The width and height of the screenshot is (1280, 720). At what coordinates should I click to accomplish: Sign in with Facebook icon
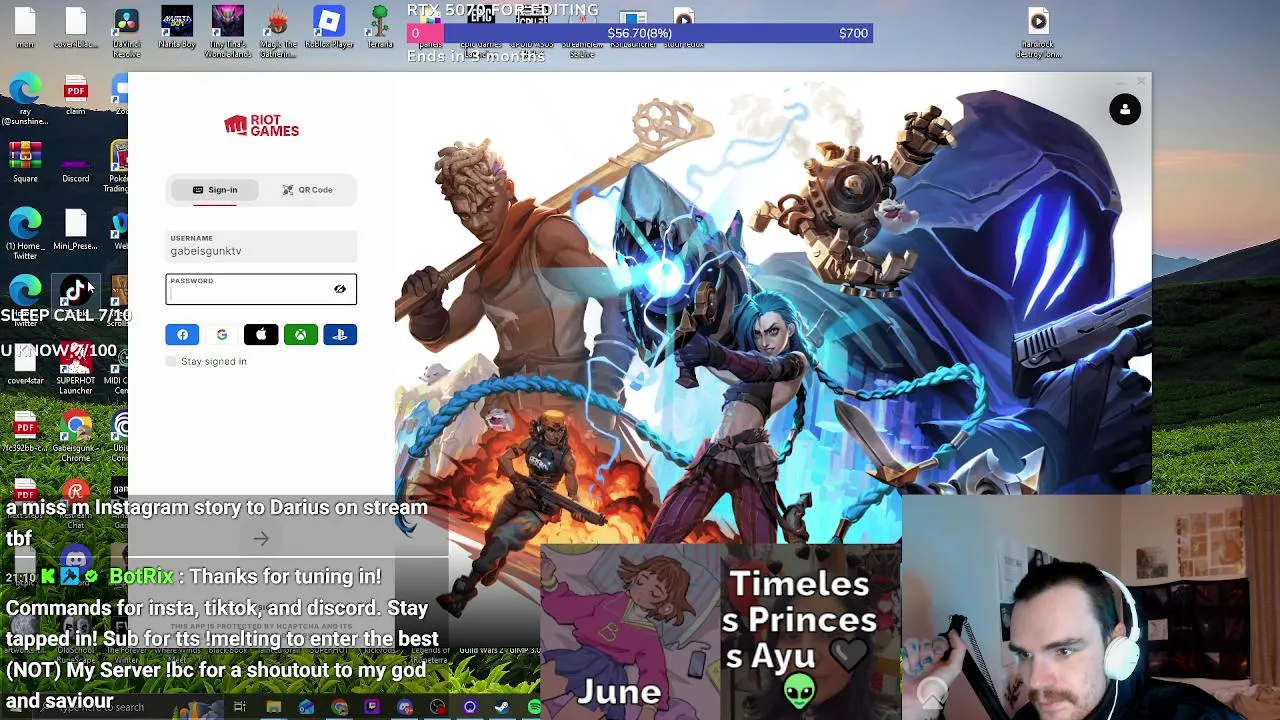click(x=182, y=335)
